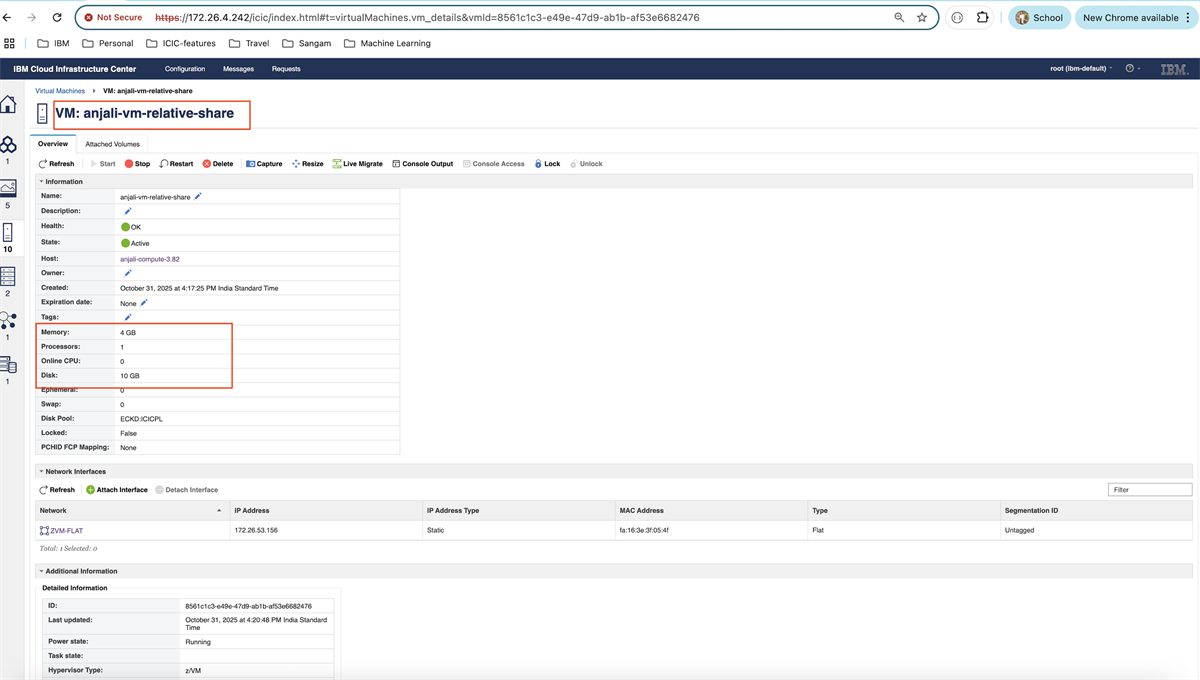1200x680 pixels.
Task: Open the Storage sidebar icon
Action: [x=8, y=365]
